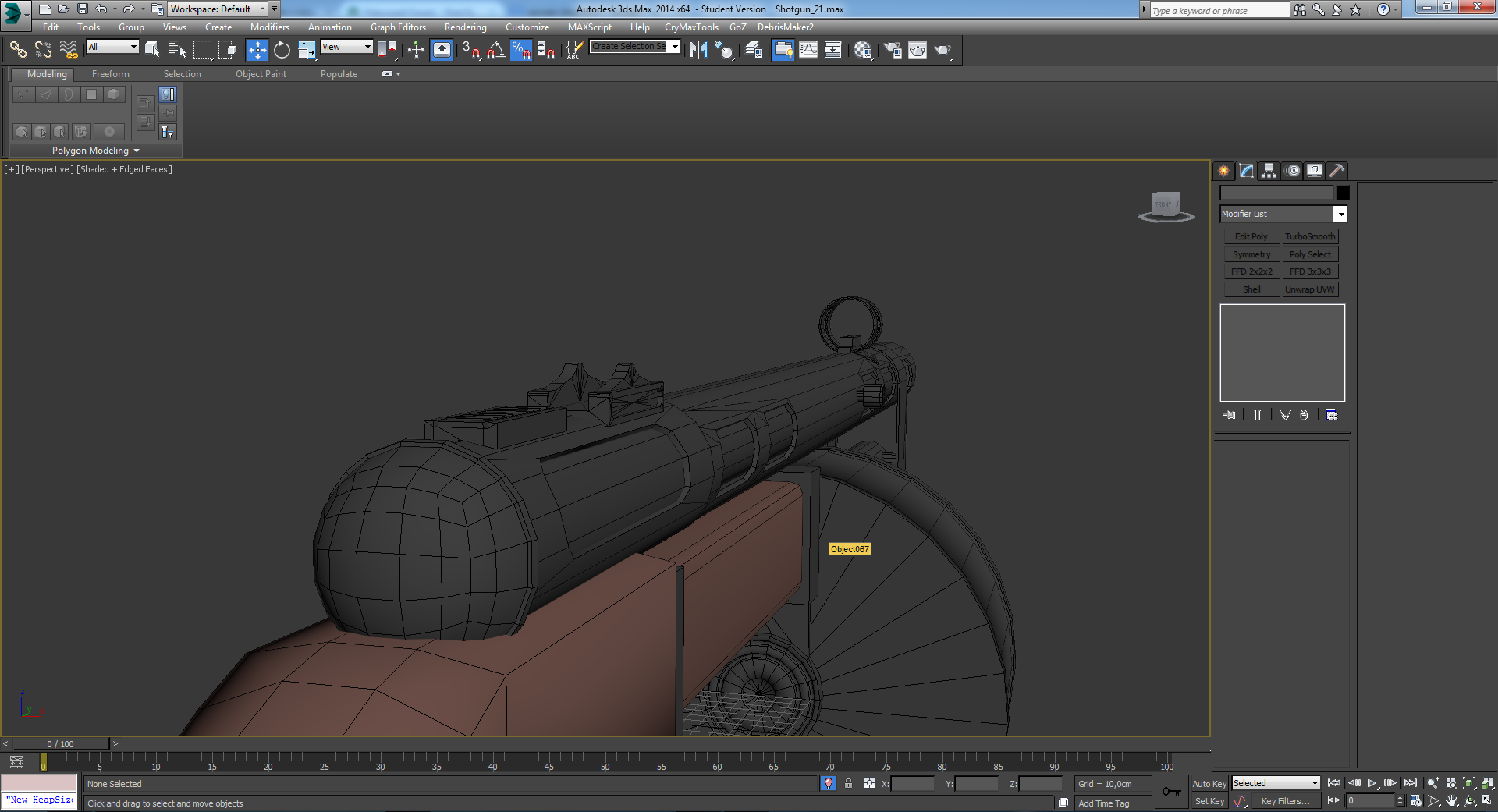This screenshot has width=1498, height=812.
Task: Expand the Polygon Modeling panel
Action: coord(95,151)
